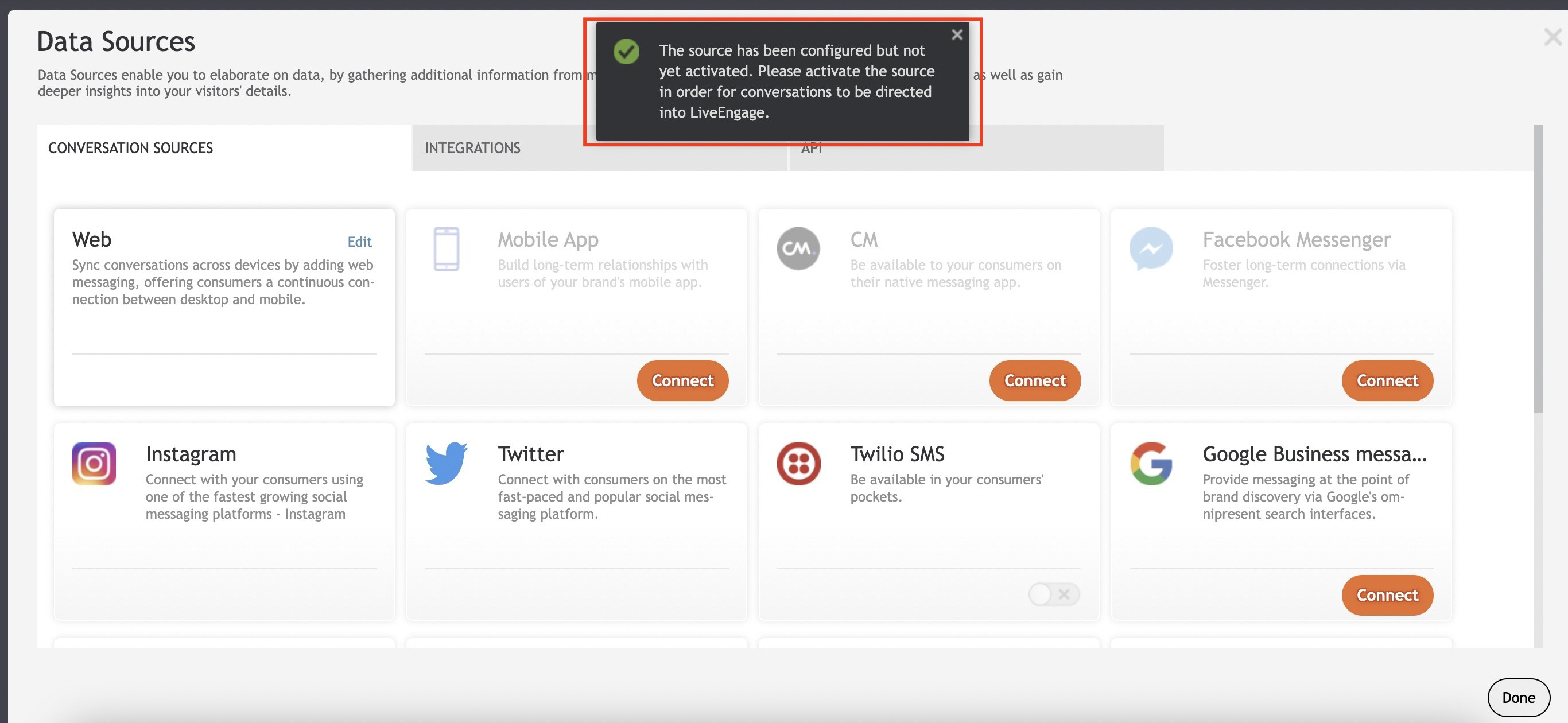The height and width of the screenshot is (723, 1568).
Task: Click the vertical scrollbar of sources list
Action: coord(1538,268)
